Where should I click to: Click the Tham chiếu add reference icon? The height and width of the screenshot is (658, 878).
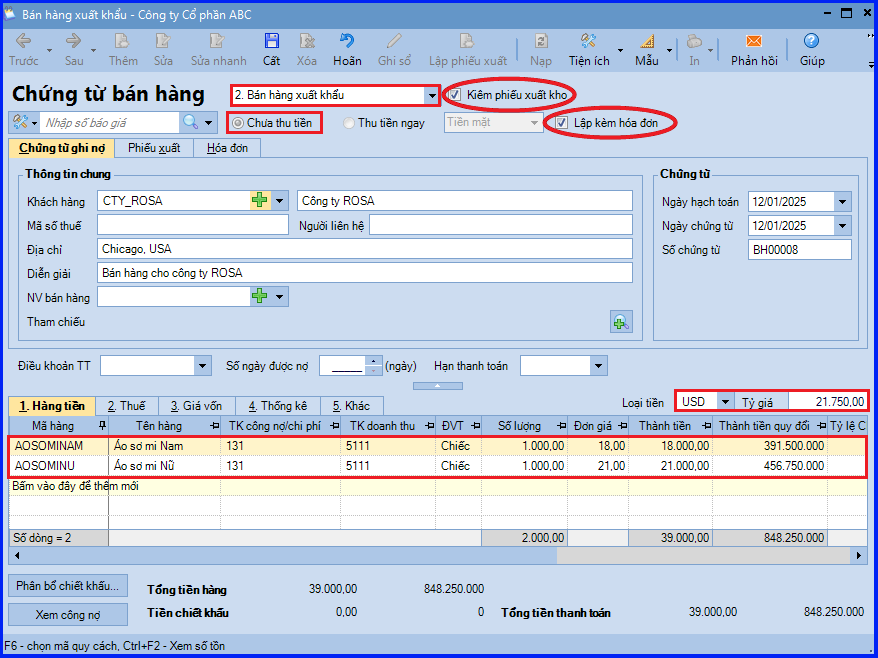point(621,322)
